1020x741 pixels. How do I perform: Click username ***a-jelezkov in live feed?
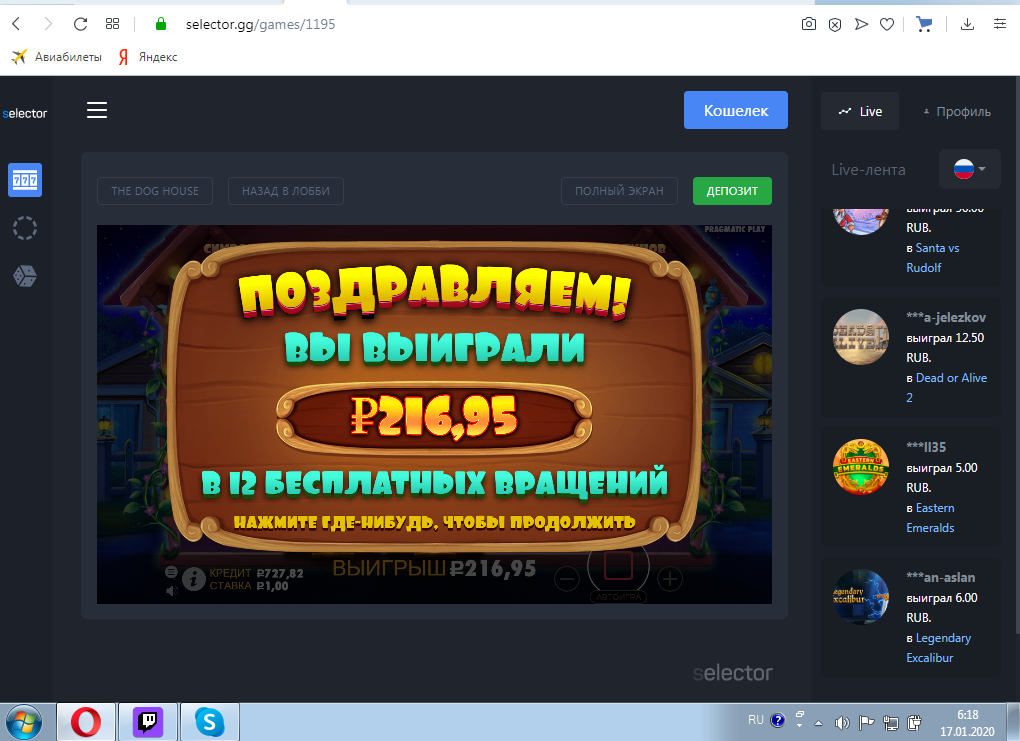946,317
